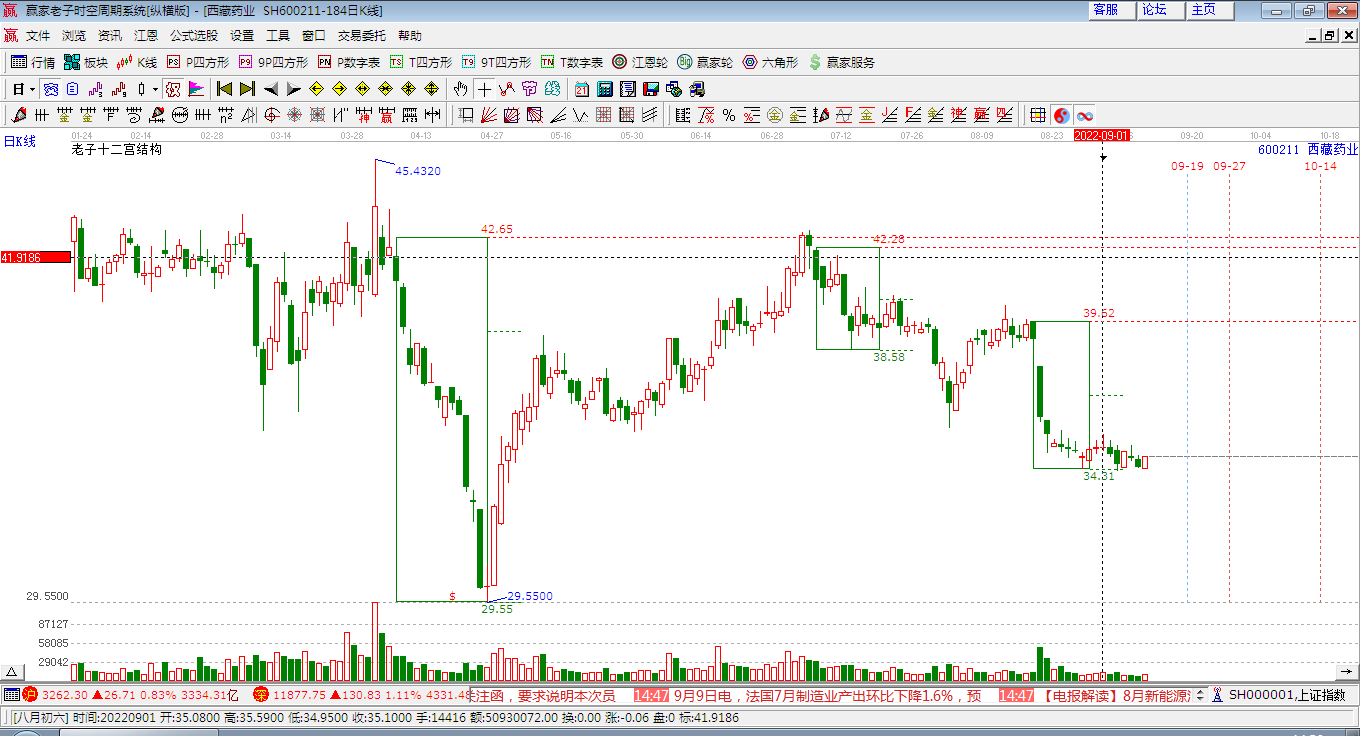Click the 10-14 red date marker
Image resolution: width=1360 pixels, height=736 pixels.
click(1320, 166)
